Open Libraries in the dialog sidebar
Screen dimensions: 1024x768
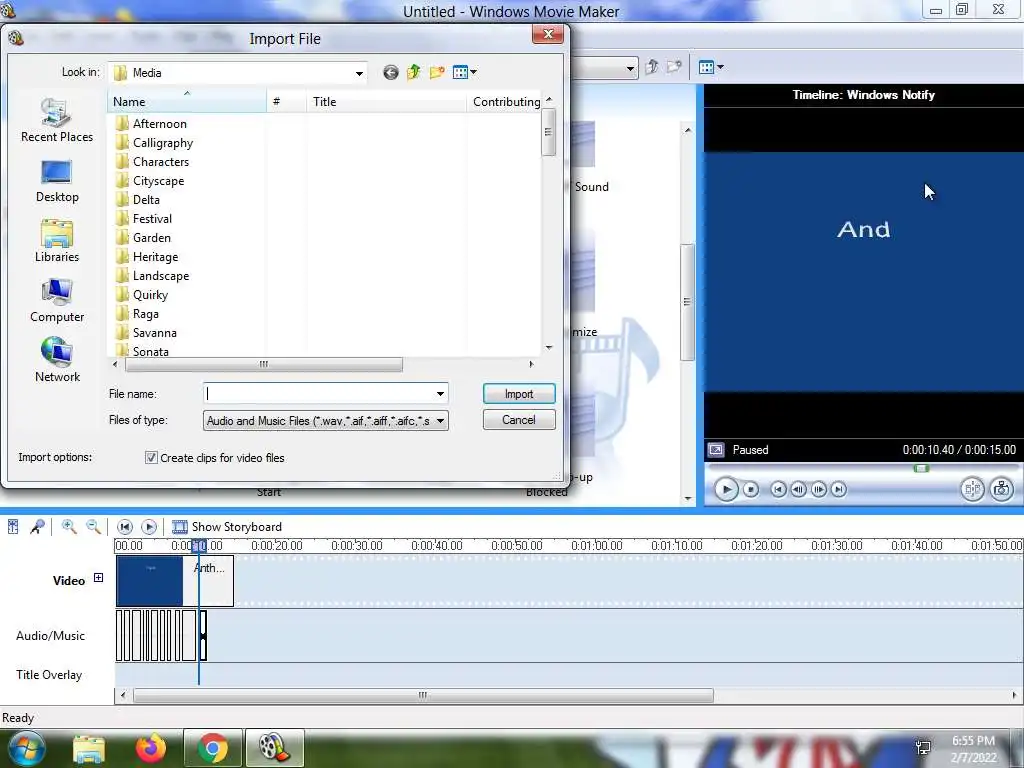57,241
